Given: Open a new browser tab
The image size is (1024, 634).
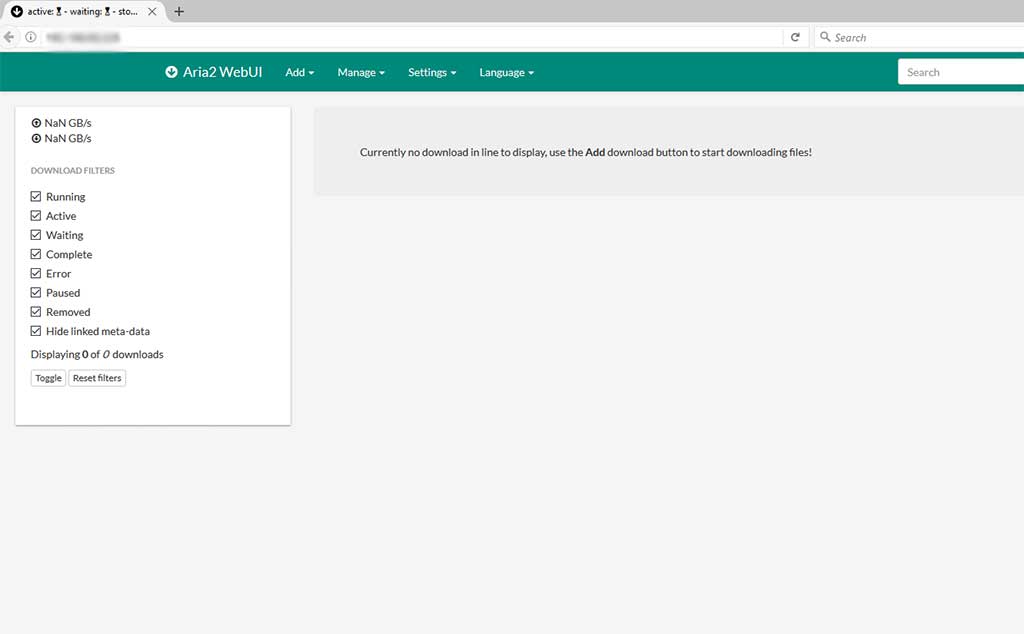Looking at the screenshot, I should click(x=178, y=11).
